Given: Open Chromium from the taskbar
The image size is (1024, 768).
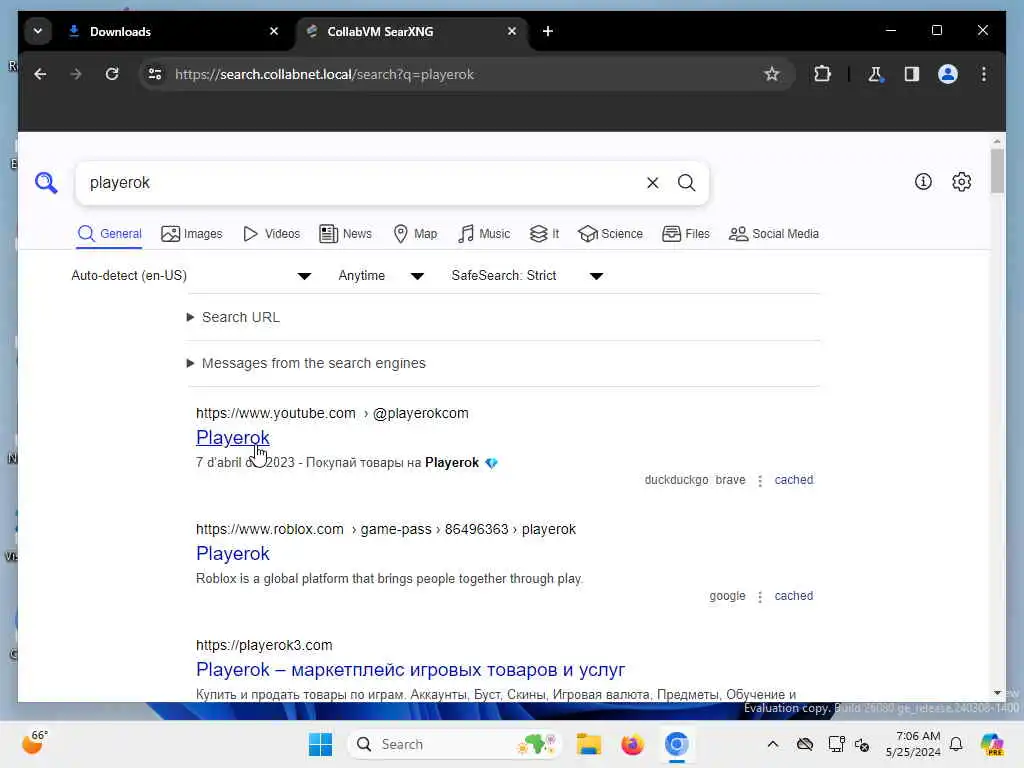Looking at the screenshot, I should click(x=677, y=744).
